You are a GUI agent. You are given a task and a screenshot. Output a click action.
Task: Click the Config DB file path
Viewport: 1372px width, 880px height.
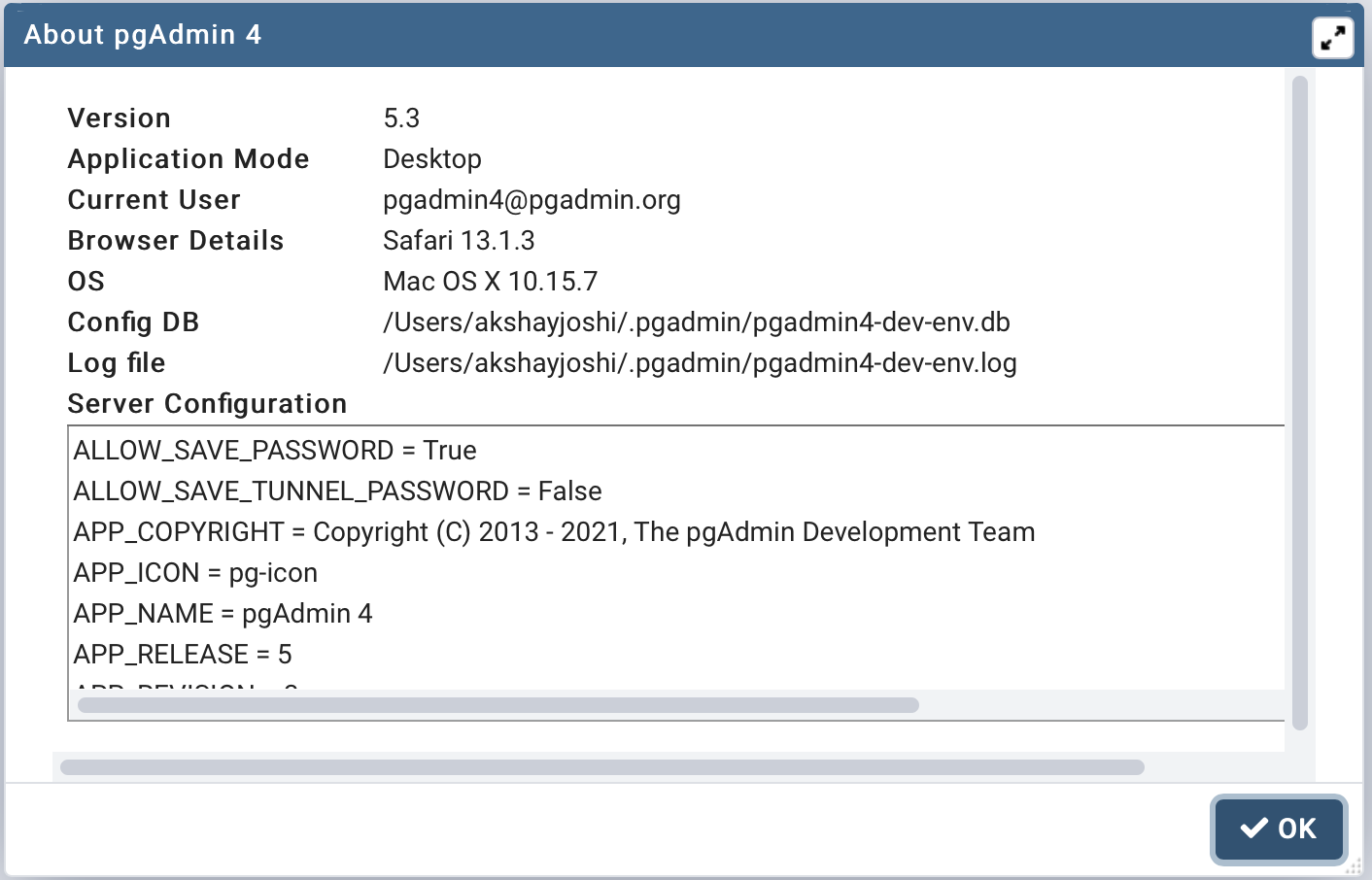coord(696,322)
